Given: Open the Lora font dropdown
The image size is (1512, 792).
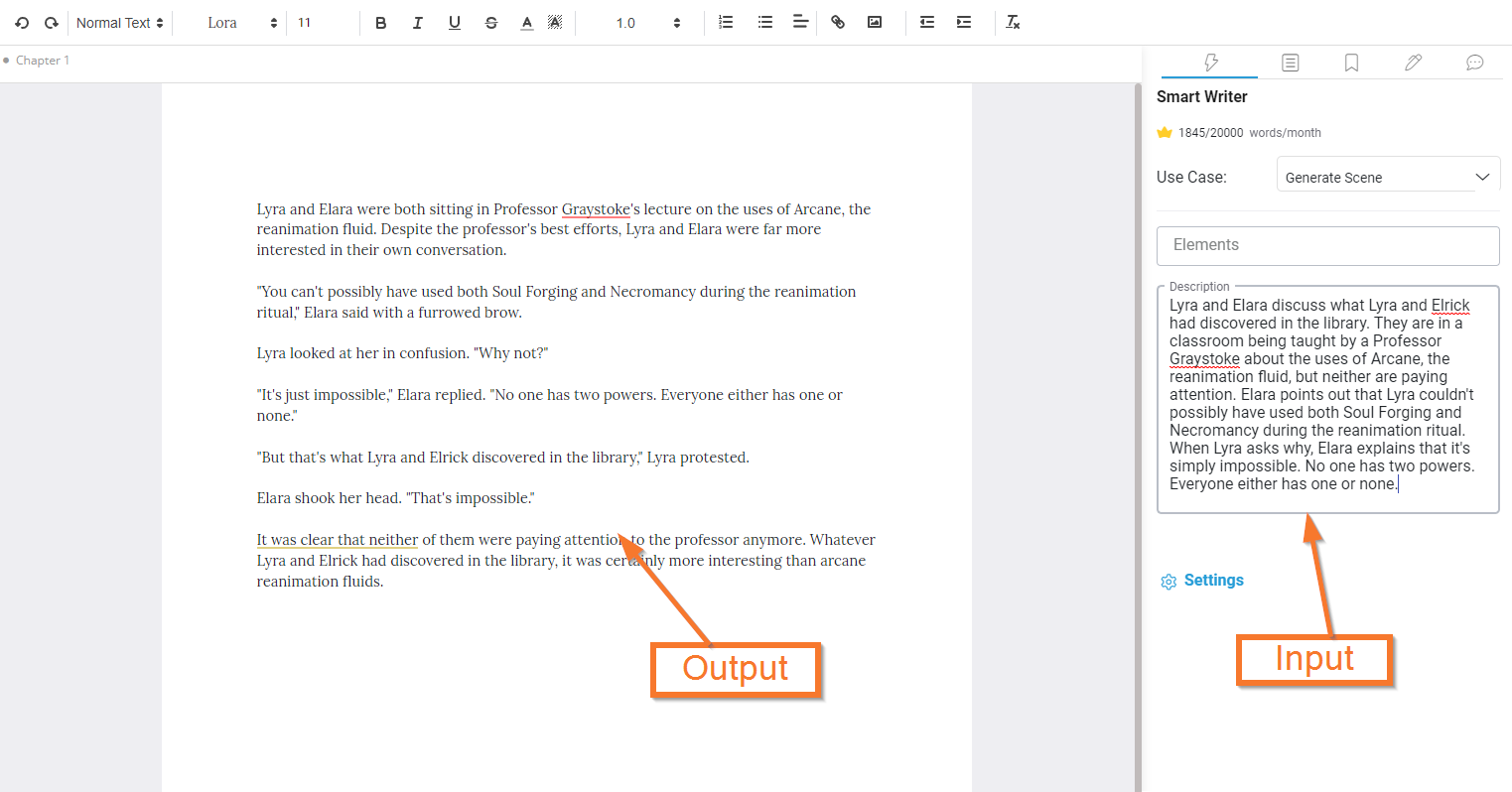Looking at the screenshot, I should [241, 23].
